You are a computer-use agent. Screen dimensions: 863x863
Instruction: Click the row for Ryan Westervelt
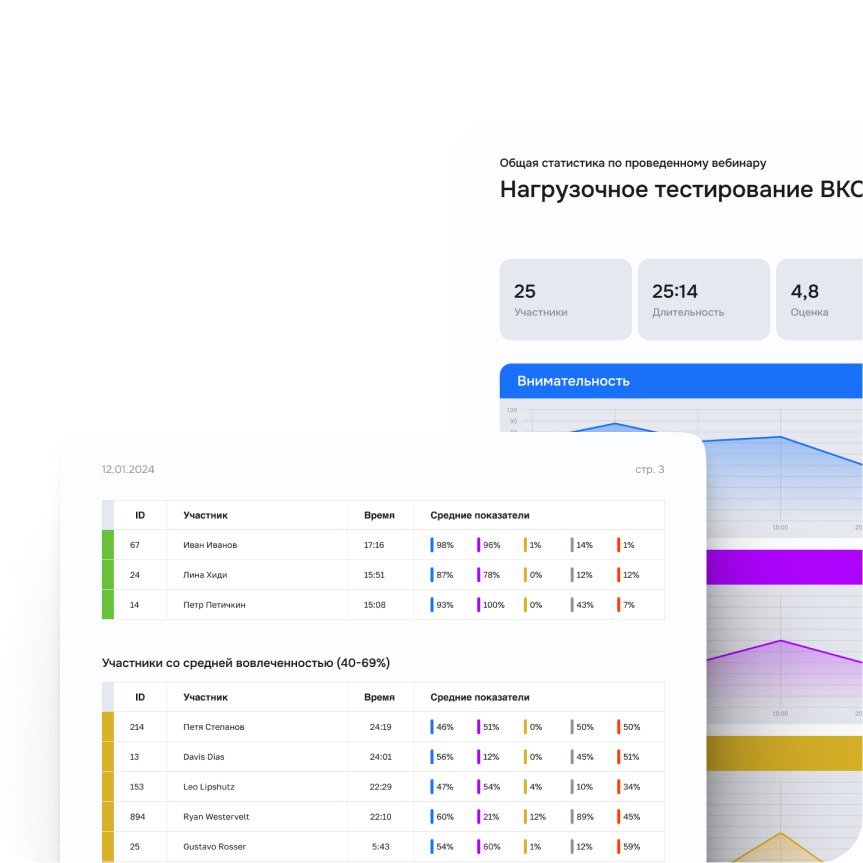click(x=383, y=816)
